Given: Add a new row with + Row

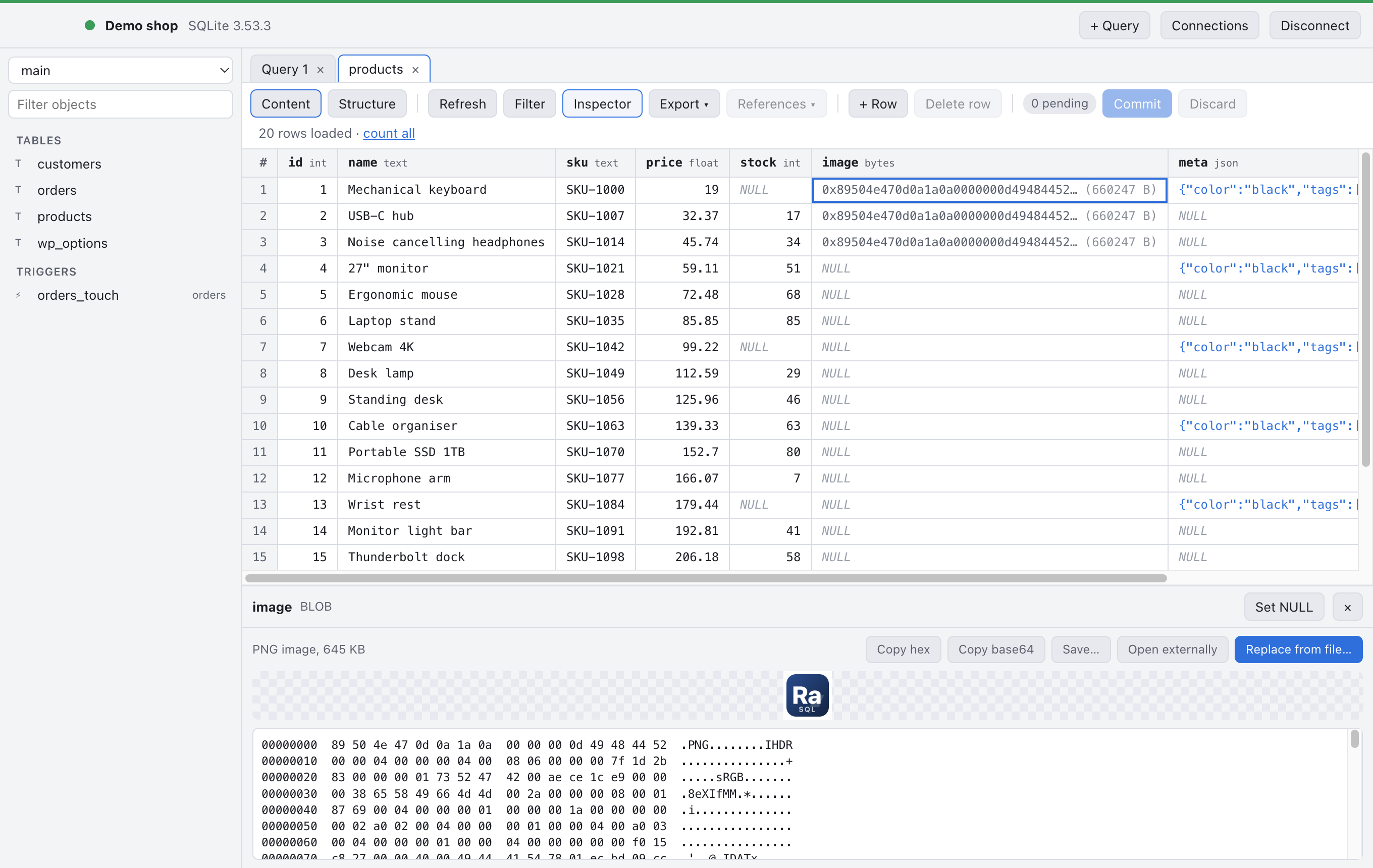Looking at the screenshot, I should point(877,104).
